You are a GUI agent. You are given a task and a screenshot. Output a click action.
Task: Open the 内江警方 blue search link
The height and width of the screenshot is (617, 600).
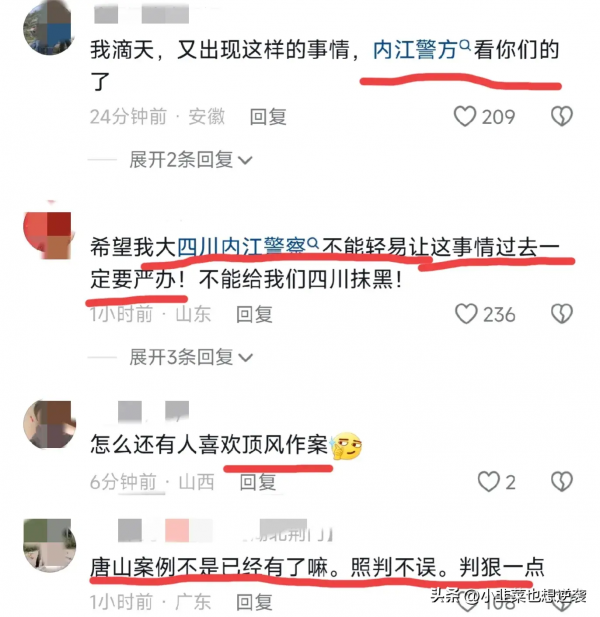coord(415,50)
